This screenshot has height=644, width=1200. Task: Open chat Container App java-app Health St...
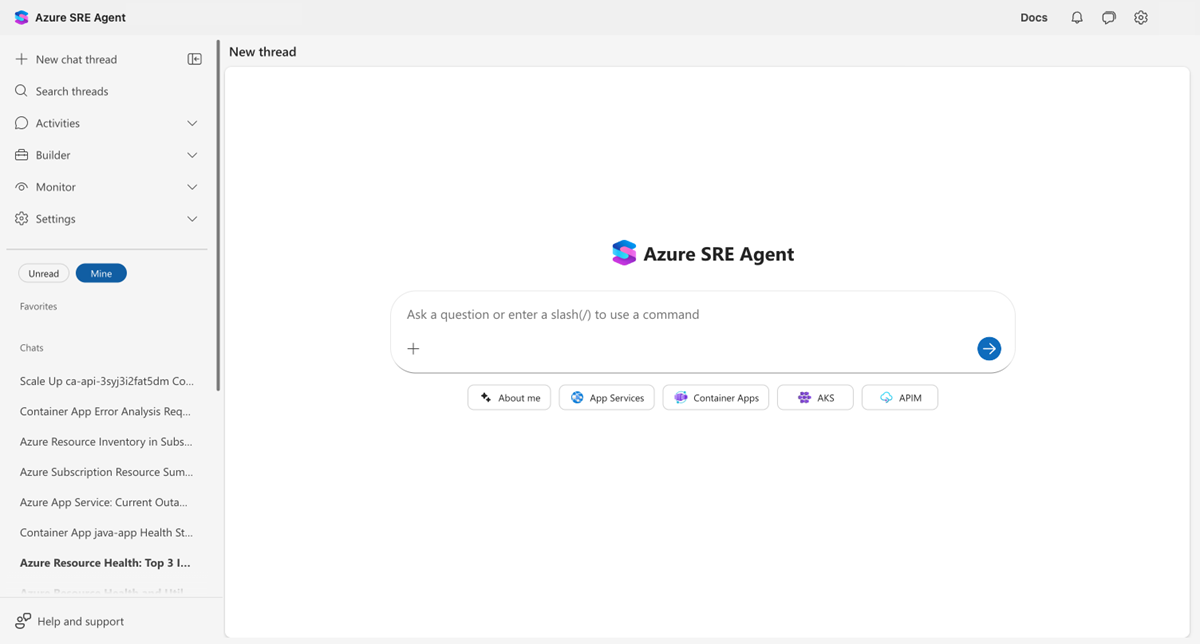(107, 532)
